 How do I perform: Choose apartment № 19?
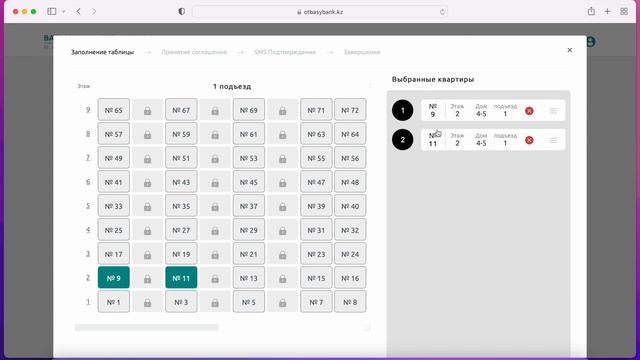181,254
